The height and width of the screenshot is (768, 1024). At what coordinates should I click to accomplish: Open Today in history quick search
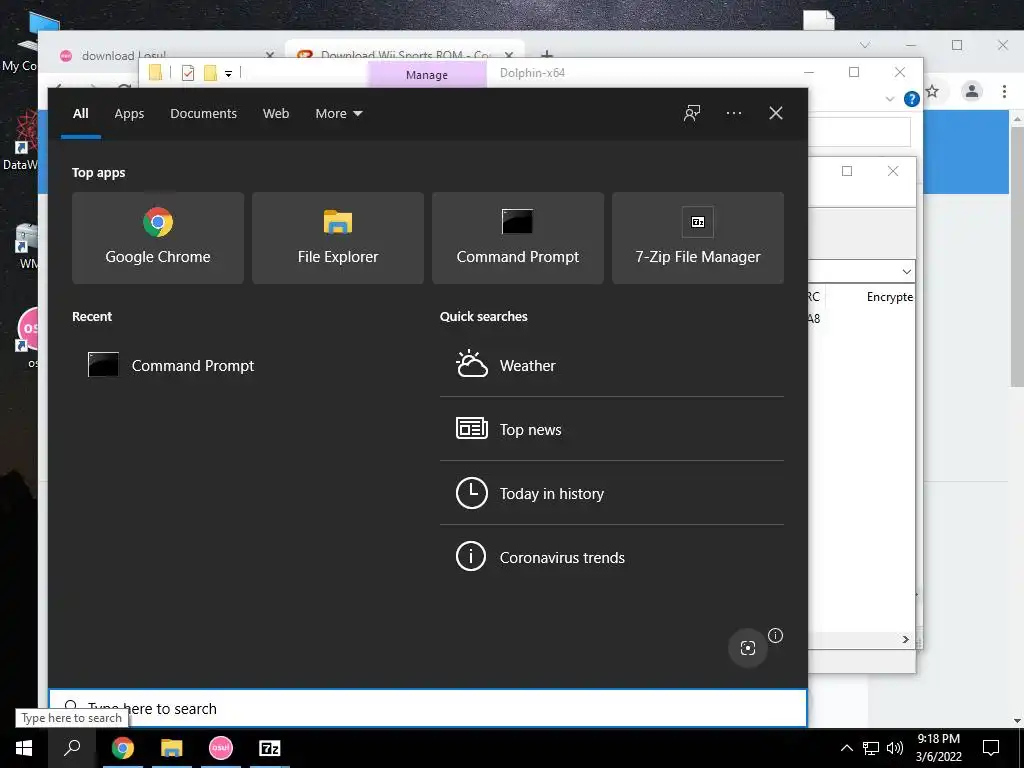[611, 493]
